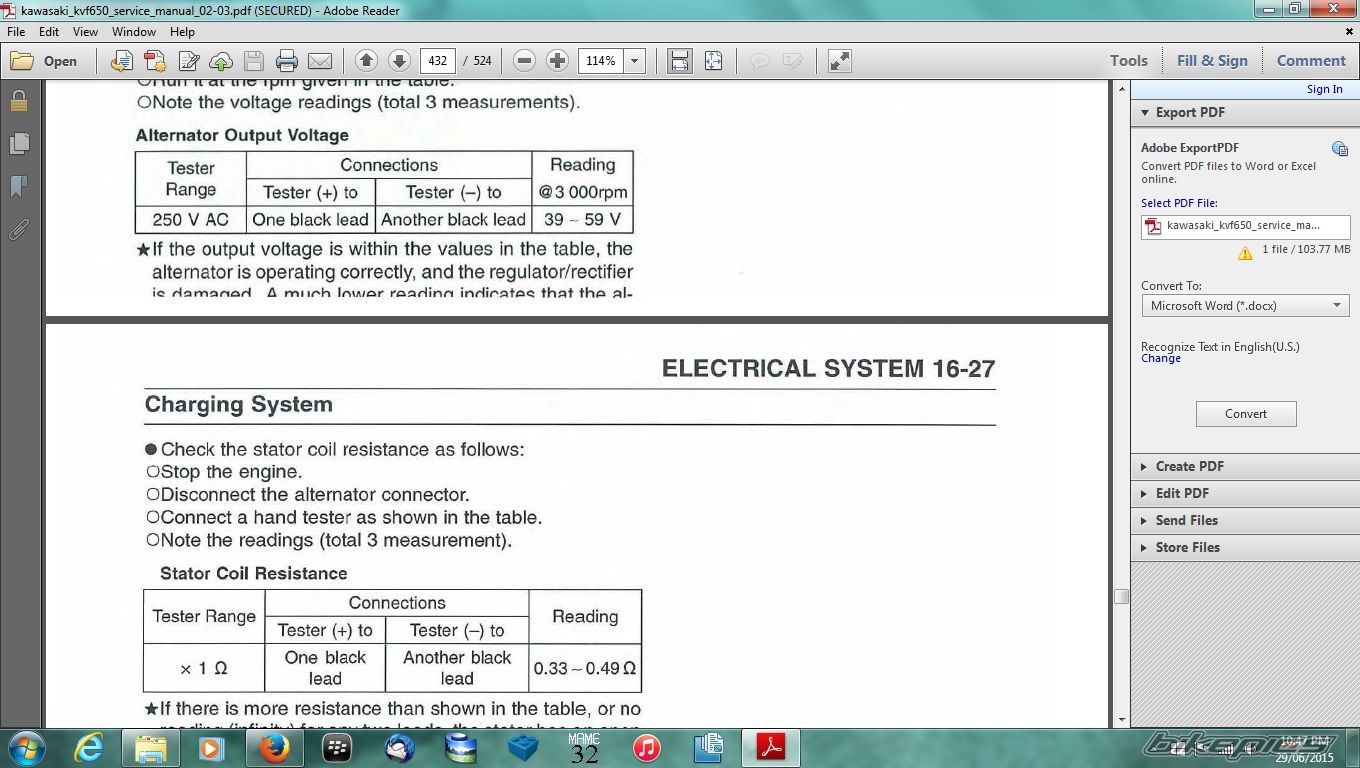Click the fit one full page icon

click(x=713, y=61)
